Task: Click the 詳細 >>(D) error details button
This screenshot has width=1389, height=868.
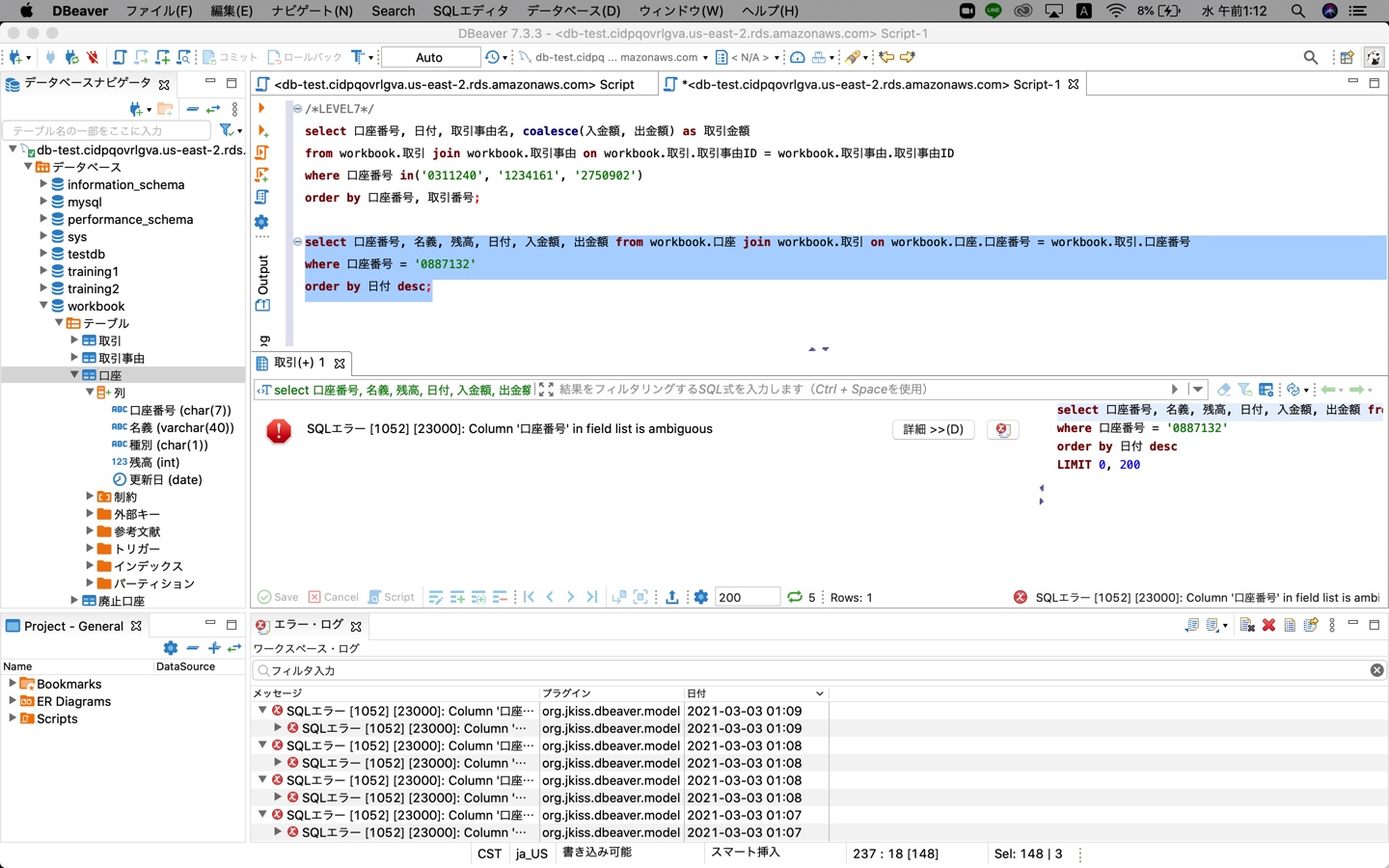Action: click(932, 429)
